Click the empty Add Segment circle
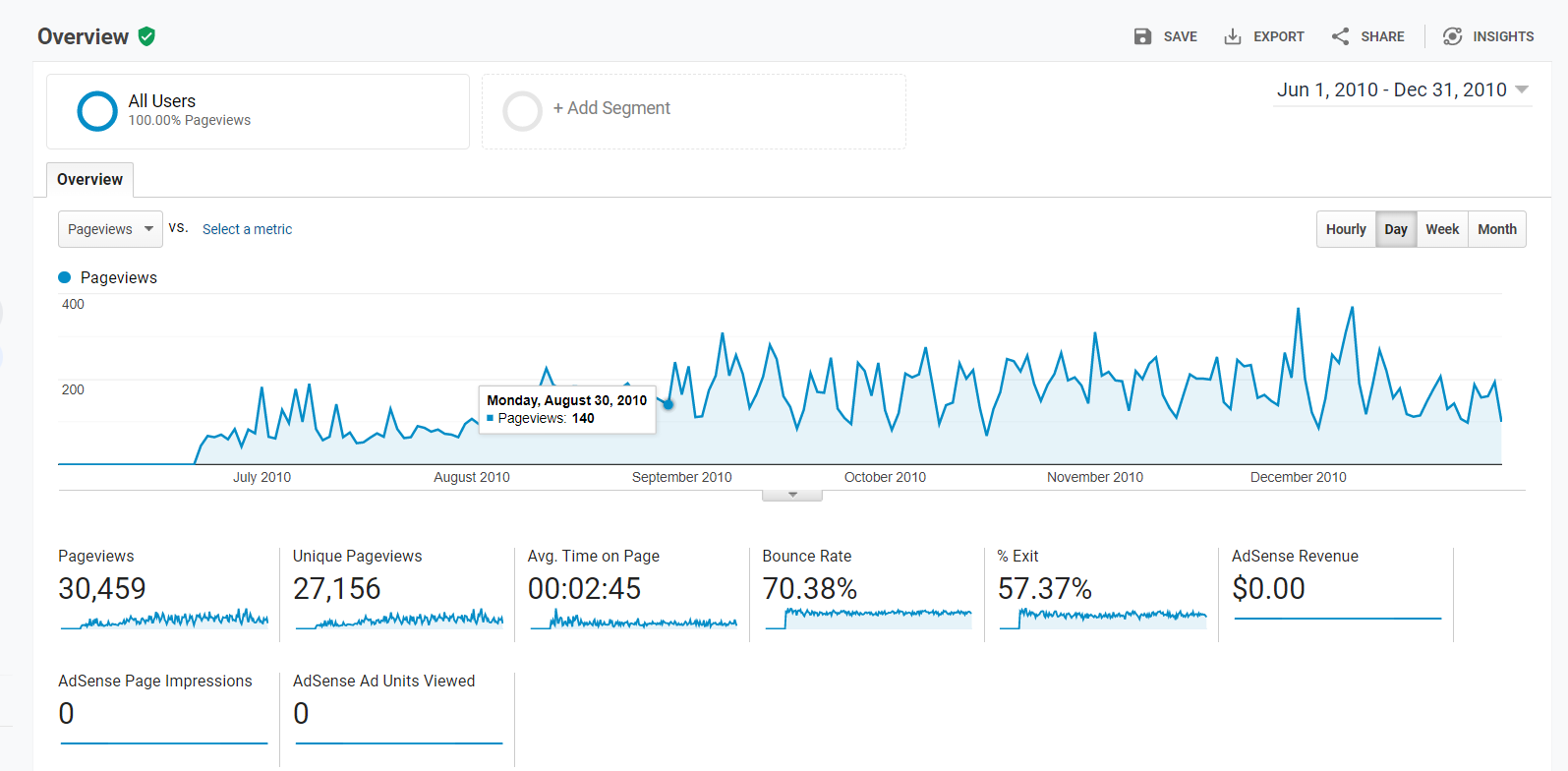This screenshot has width=1568, height=771. click(x=522, y=111)
